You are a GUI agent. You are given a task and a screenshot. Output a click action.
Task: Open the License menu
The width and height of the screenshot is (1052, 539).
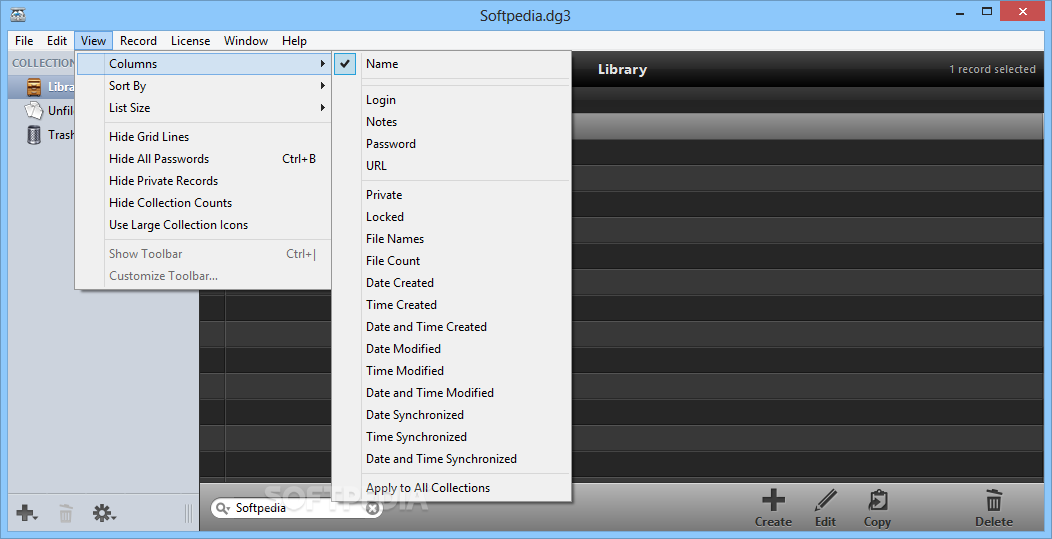pyautogui.click(x=191, y=41)
